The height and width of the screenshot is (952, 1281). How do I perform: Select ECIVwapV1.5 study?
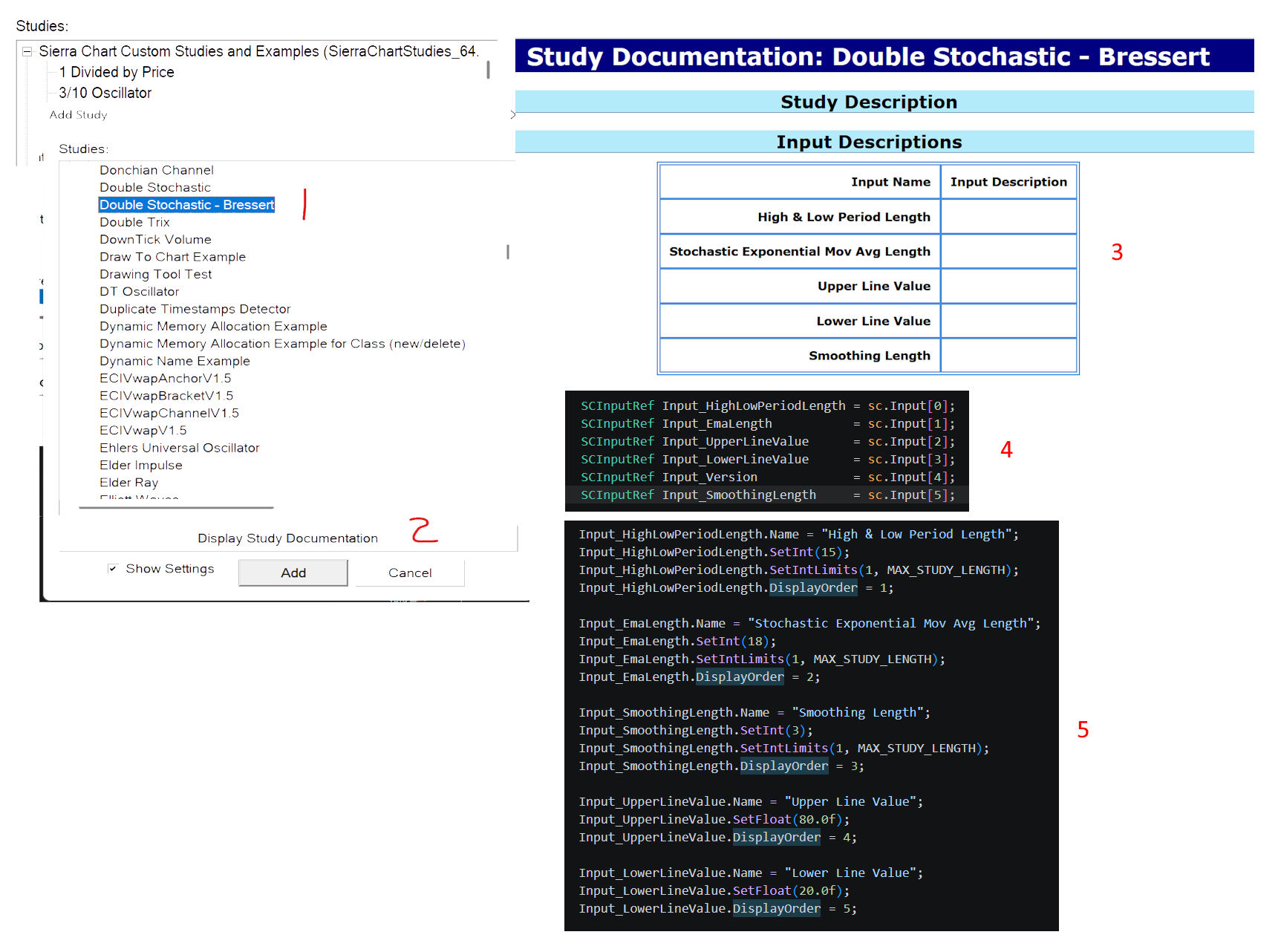(143, 430)
